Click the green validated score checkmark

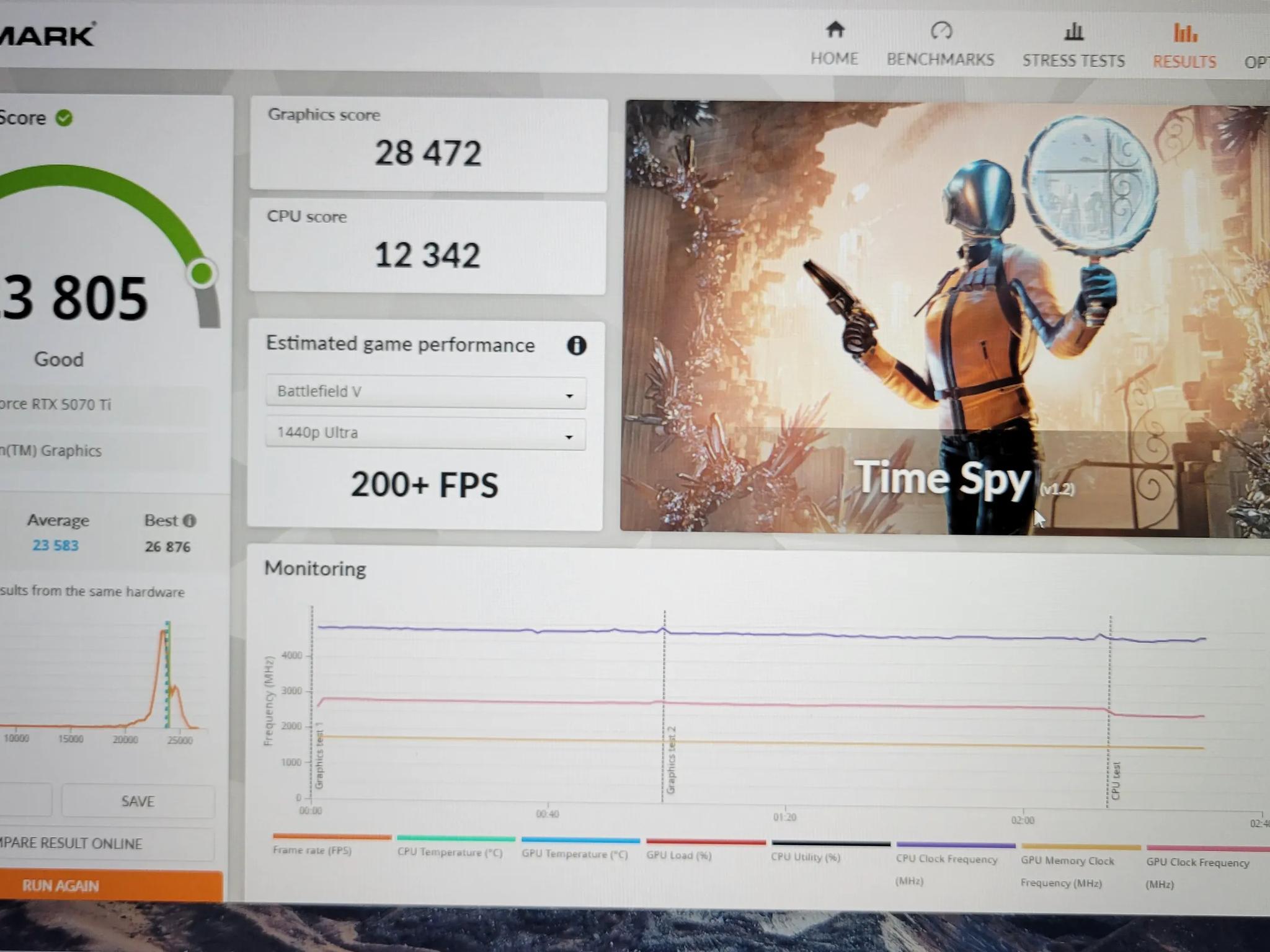64,118
